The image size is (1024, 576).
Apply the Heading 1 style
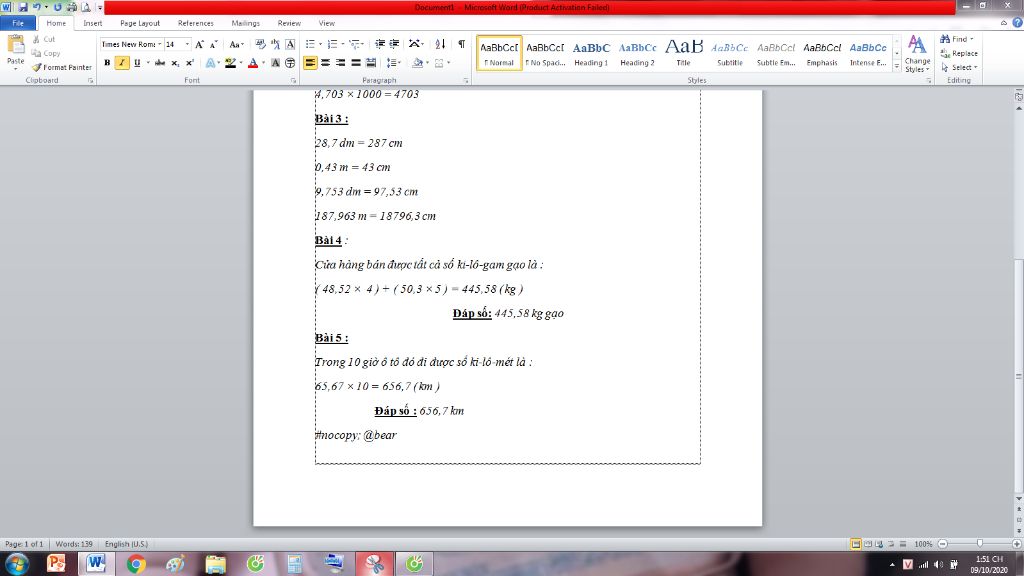[x=591, y=53]
